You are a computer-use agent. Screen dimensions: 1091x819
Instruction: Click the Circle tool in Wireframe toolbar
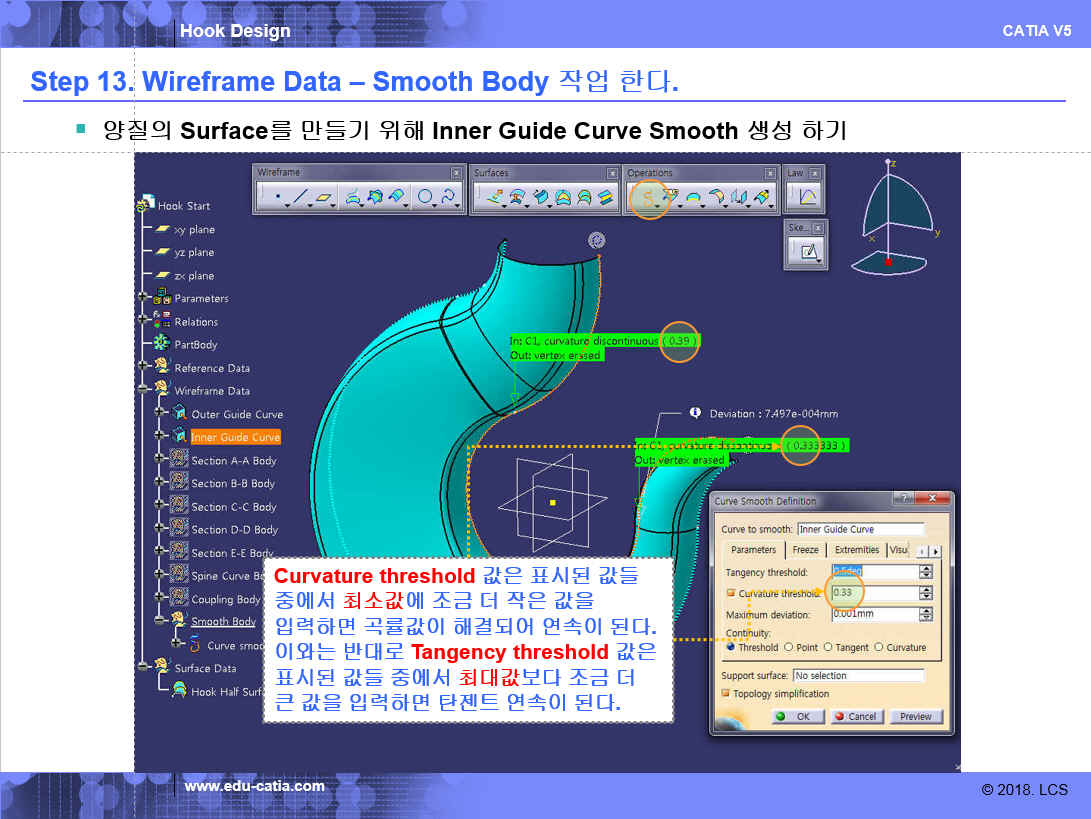click(x=425, y=198)
